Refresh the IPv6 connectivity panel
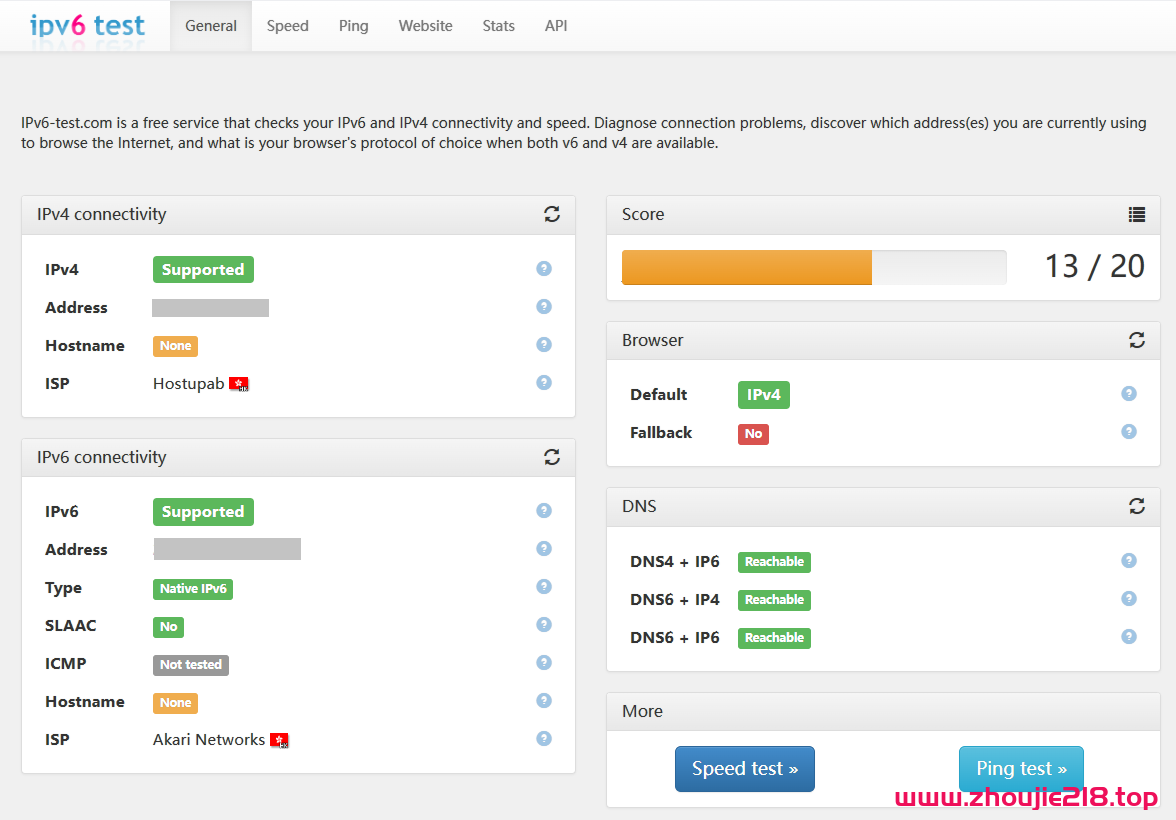 (x=552, y=457)
